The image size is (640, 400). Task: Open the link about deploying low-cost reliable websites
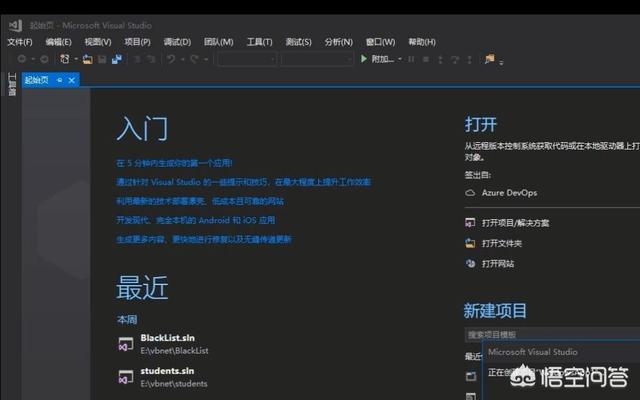click(x=200, y=201)
